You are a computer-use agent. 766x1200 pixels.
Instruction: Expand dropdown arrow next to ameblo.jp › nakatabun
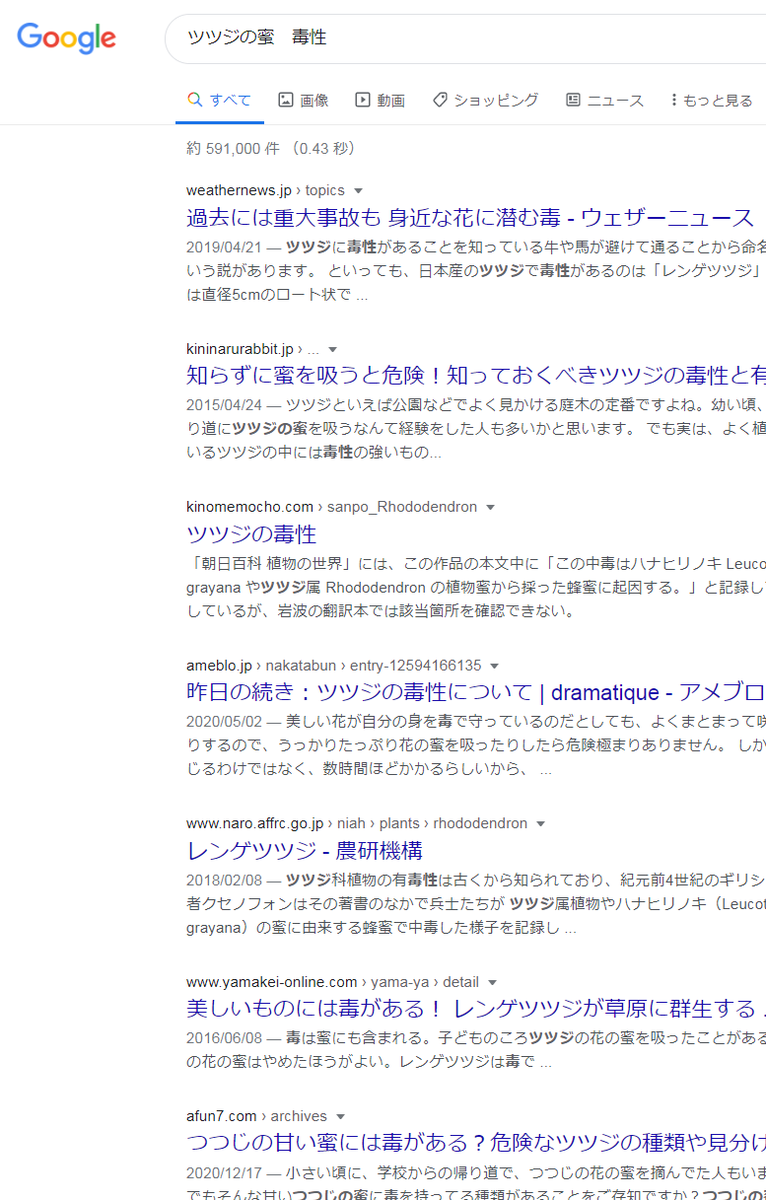[x=494, y=666]
